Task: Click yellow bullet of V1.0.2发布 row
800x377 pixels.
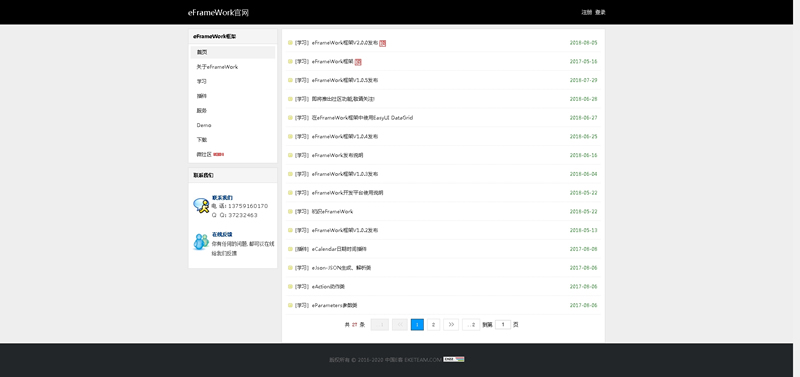Action: coord(290,230)
